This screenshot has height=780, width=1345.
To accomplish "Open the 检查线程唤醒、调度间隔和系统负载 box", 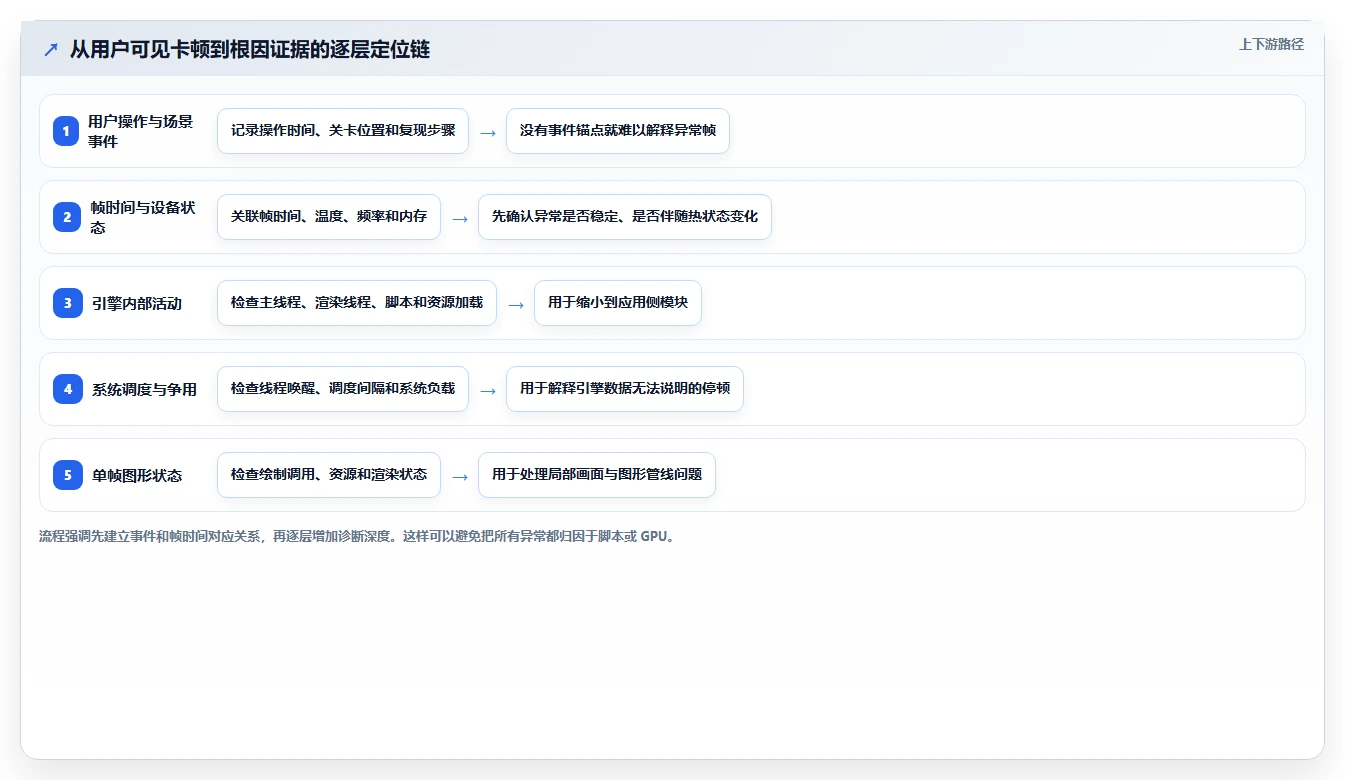I will tap(343, 389).
